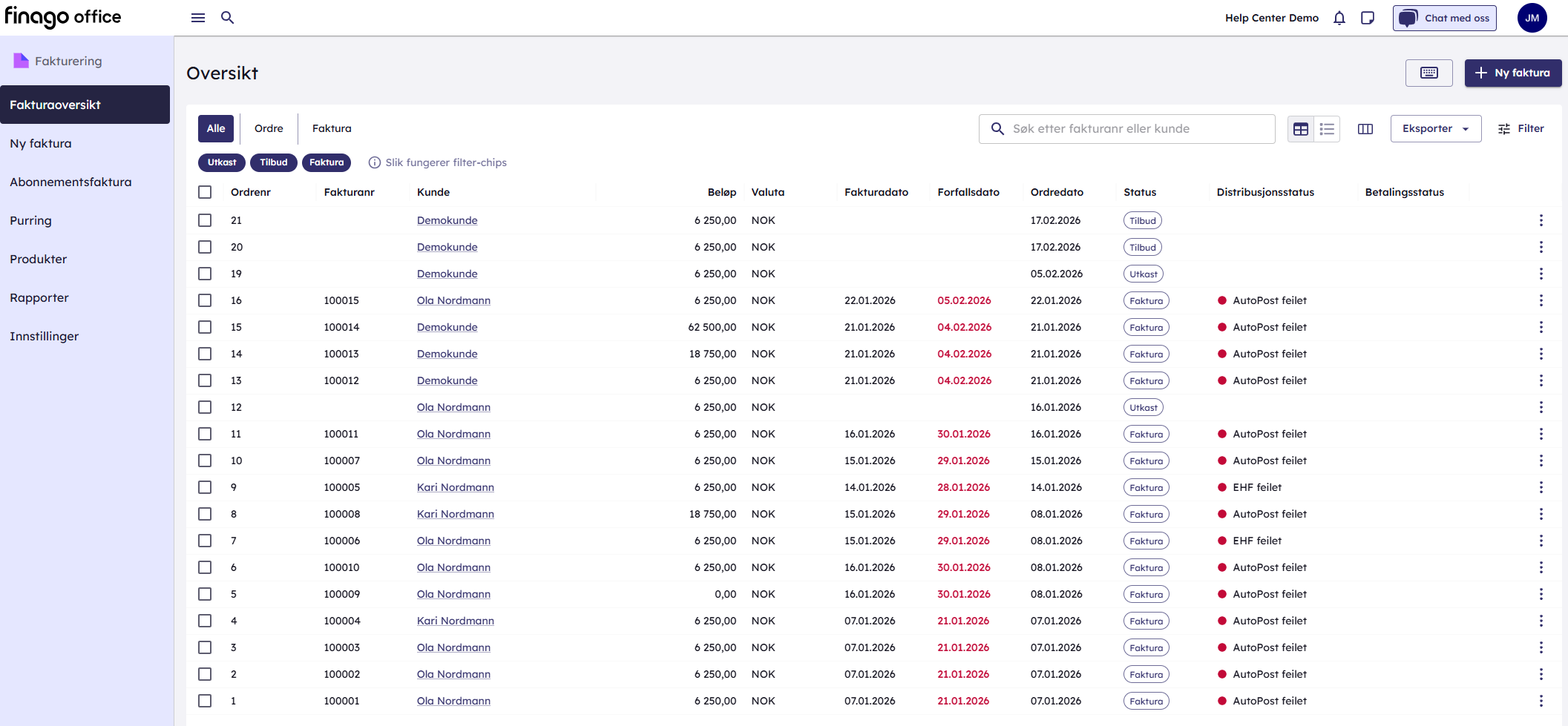
Task: Open the Filter panel
Action: [x=1521, y=129]
